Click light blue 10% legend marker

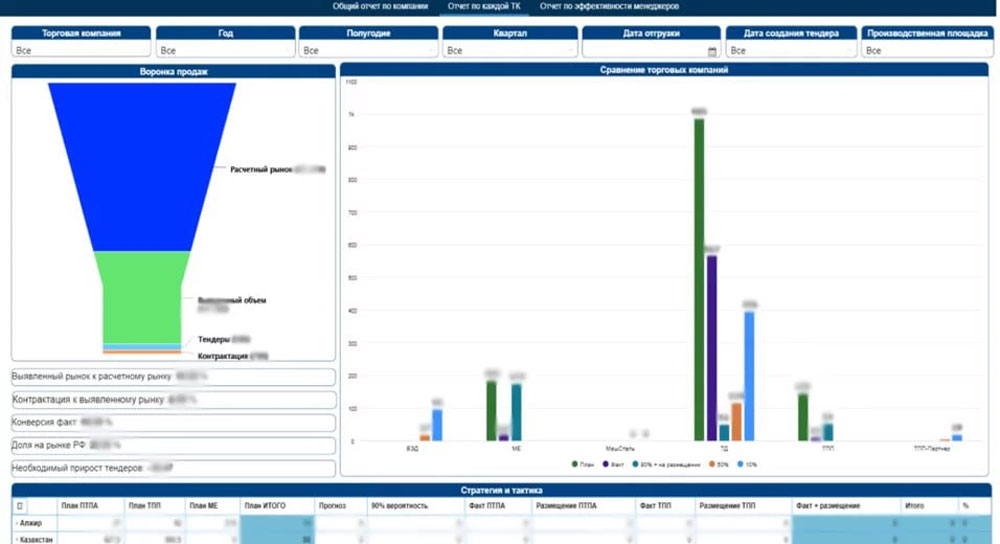tap(739, 464)
